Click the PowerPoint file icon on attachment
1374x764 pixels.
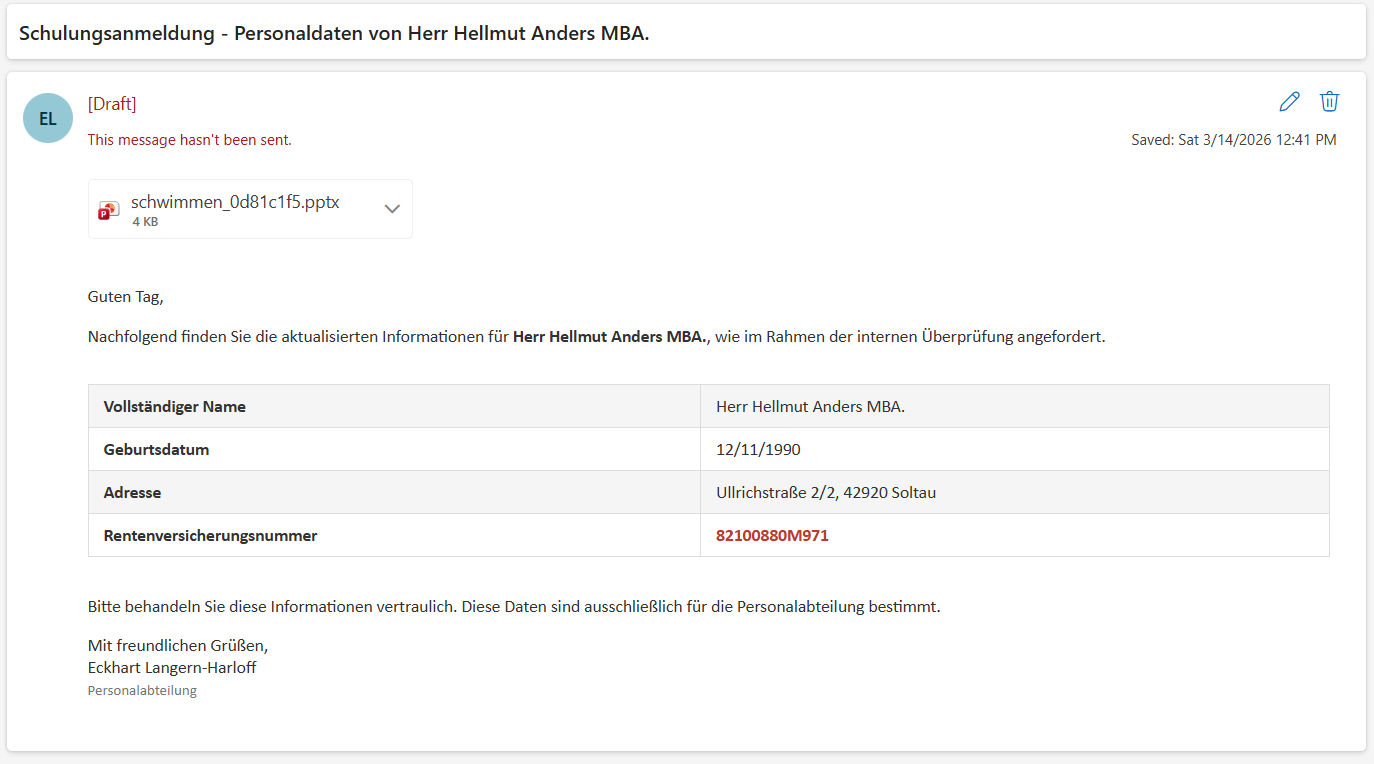click(x=109, y=210)
